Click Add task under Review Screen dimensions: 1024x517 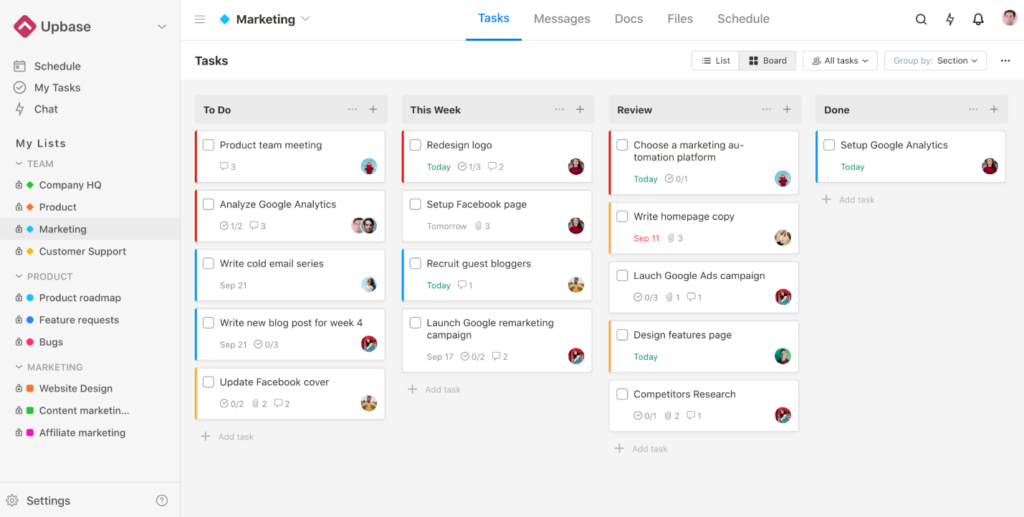pos(641,449)
